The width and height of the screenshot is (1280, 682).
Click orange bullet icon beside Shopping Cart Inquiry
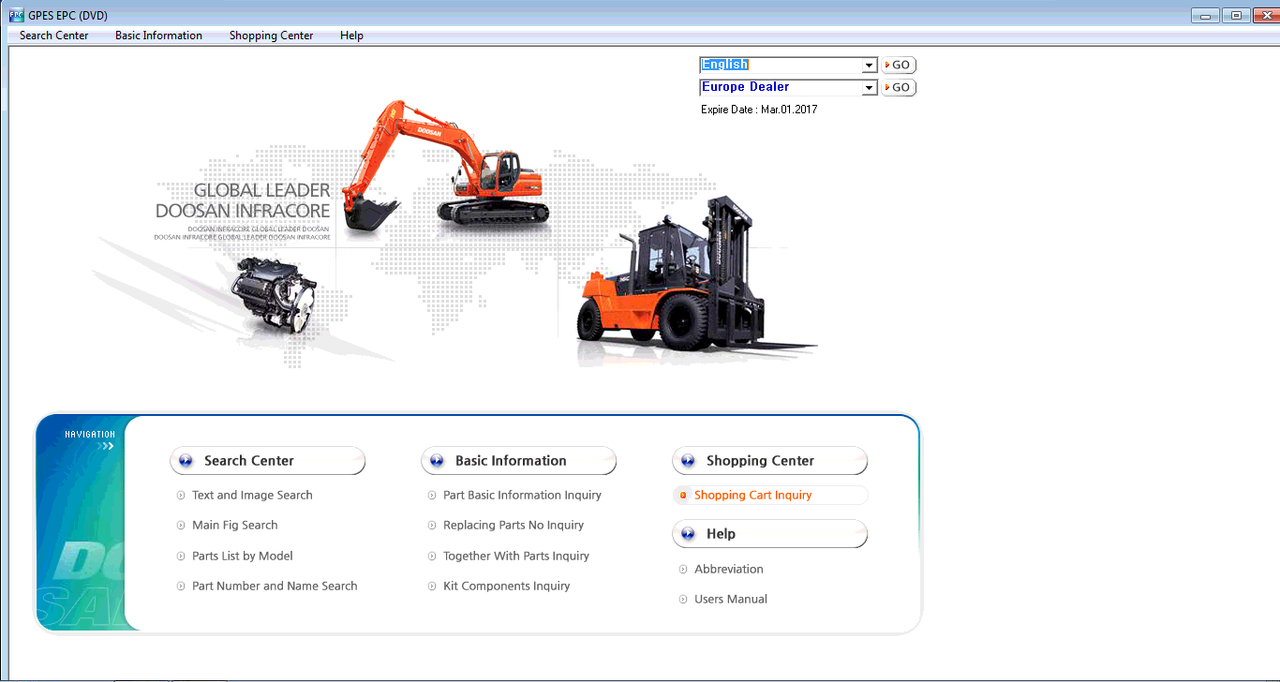(683, 495)
